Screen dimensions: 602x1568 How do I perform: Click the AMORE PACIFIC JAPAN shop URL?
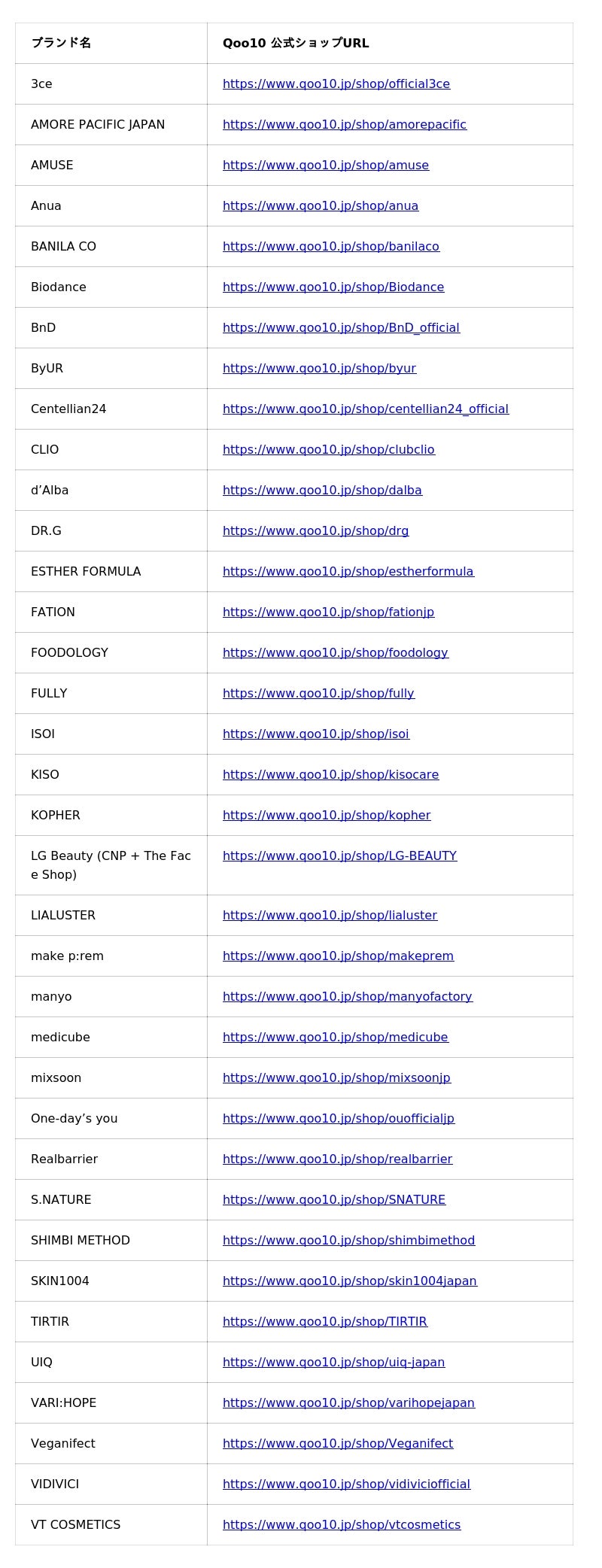coord(344,125)
